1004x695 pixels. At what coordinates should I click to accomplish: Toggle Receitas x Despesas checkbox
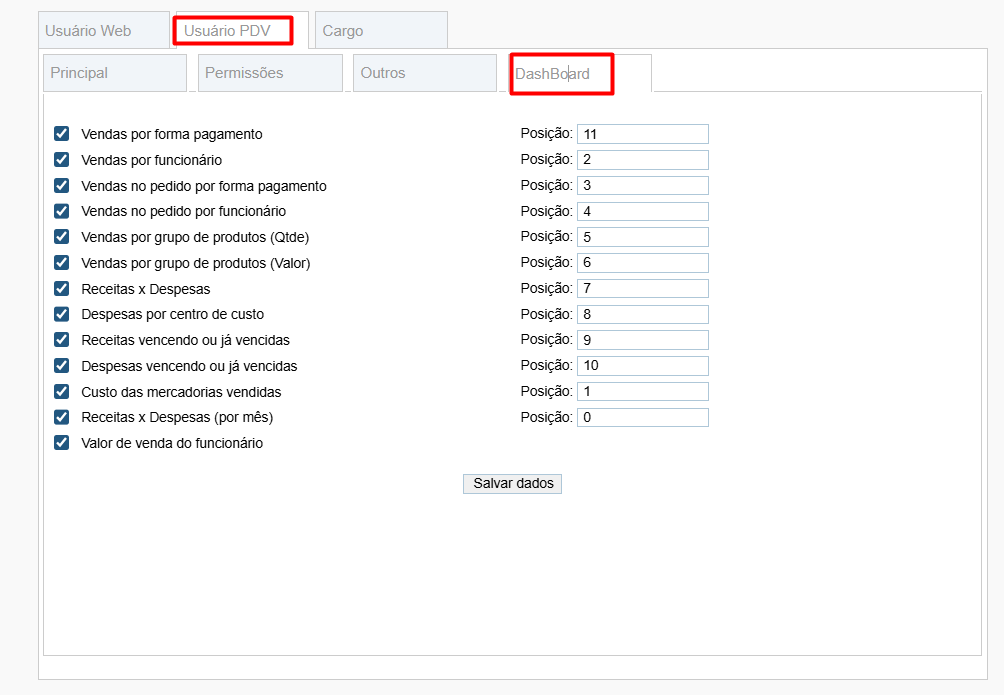pyautogui.click(x=61, y=288)
